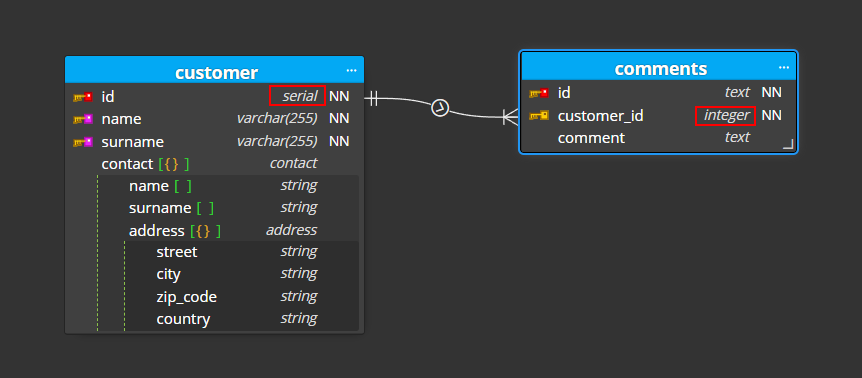Select the city field
The height and width of the screenshot is (378, 862).
242,274
